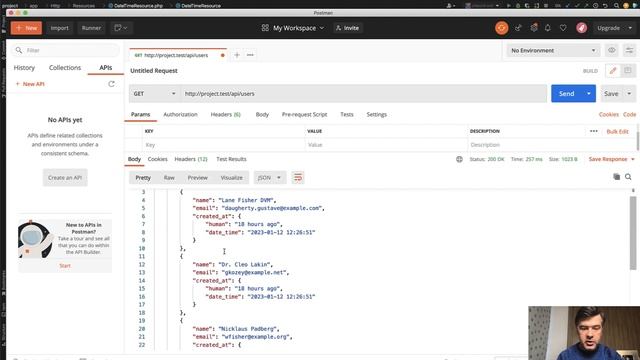
Task: Open the tab options ellipsis menu
Action: pyautogui.click(x=250, y=55)
